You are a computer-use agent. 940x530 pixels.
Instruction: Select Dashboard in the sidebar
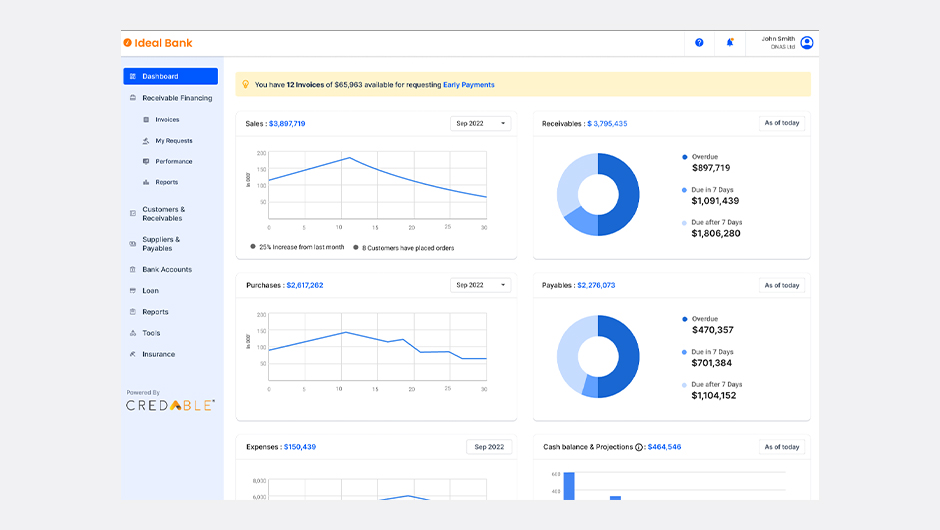pyautogui.click(x=170, y=76)
